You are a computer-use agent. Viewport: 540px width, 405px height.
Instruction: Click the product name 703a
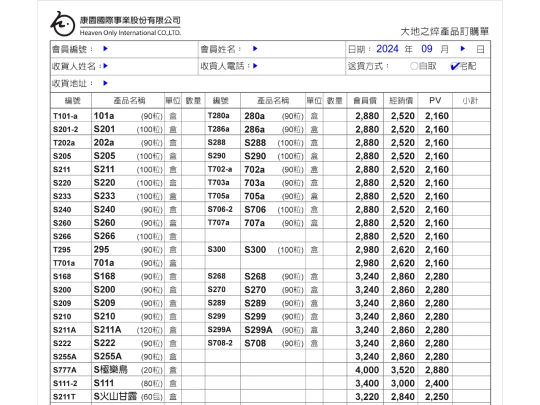(255, 183)
